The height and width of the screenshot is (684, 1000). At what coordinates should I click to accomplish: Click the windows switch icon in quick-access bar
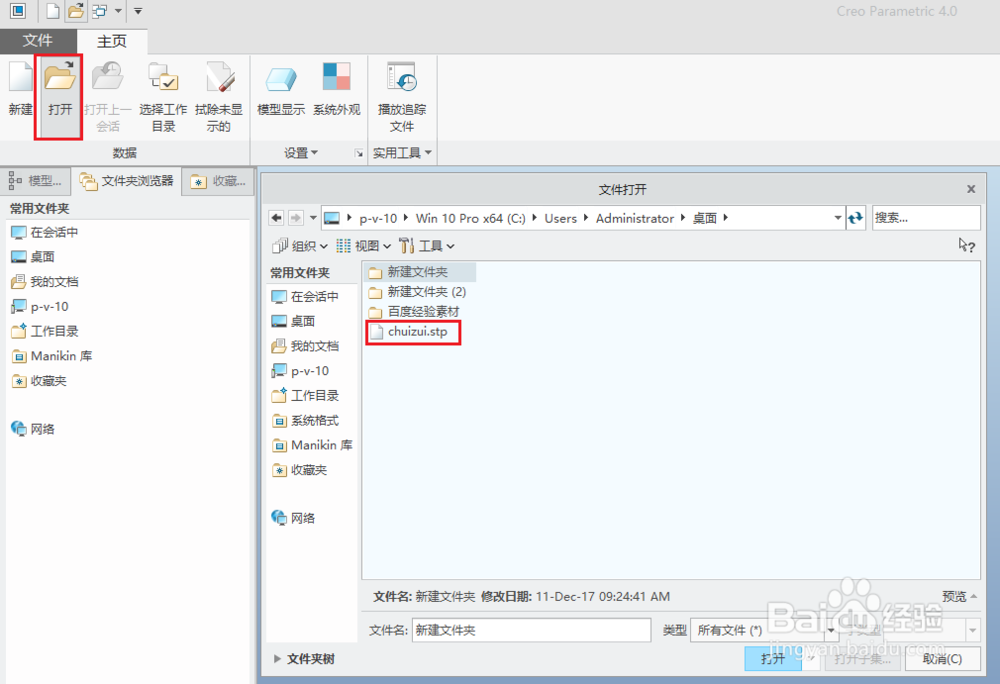pos(100,11)
